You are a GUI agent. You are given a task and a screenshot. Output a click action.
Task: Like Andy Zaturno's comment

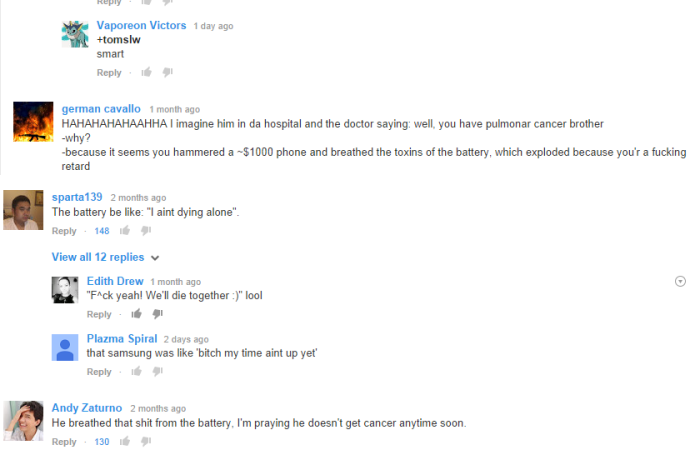(x=125, y=441)
